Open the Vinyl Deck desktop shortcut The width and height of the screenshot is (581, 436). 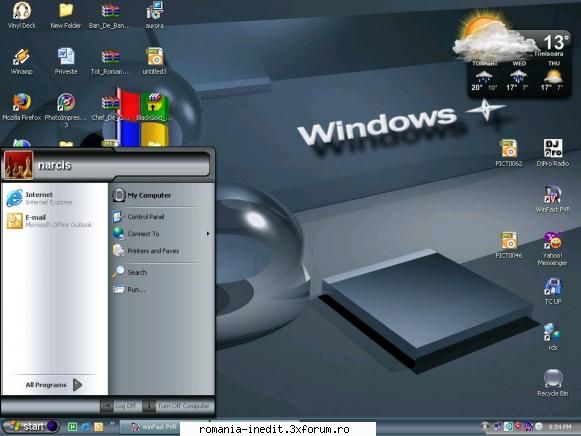tap(21, 15)
